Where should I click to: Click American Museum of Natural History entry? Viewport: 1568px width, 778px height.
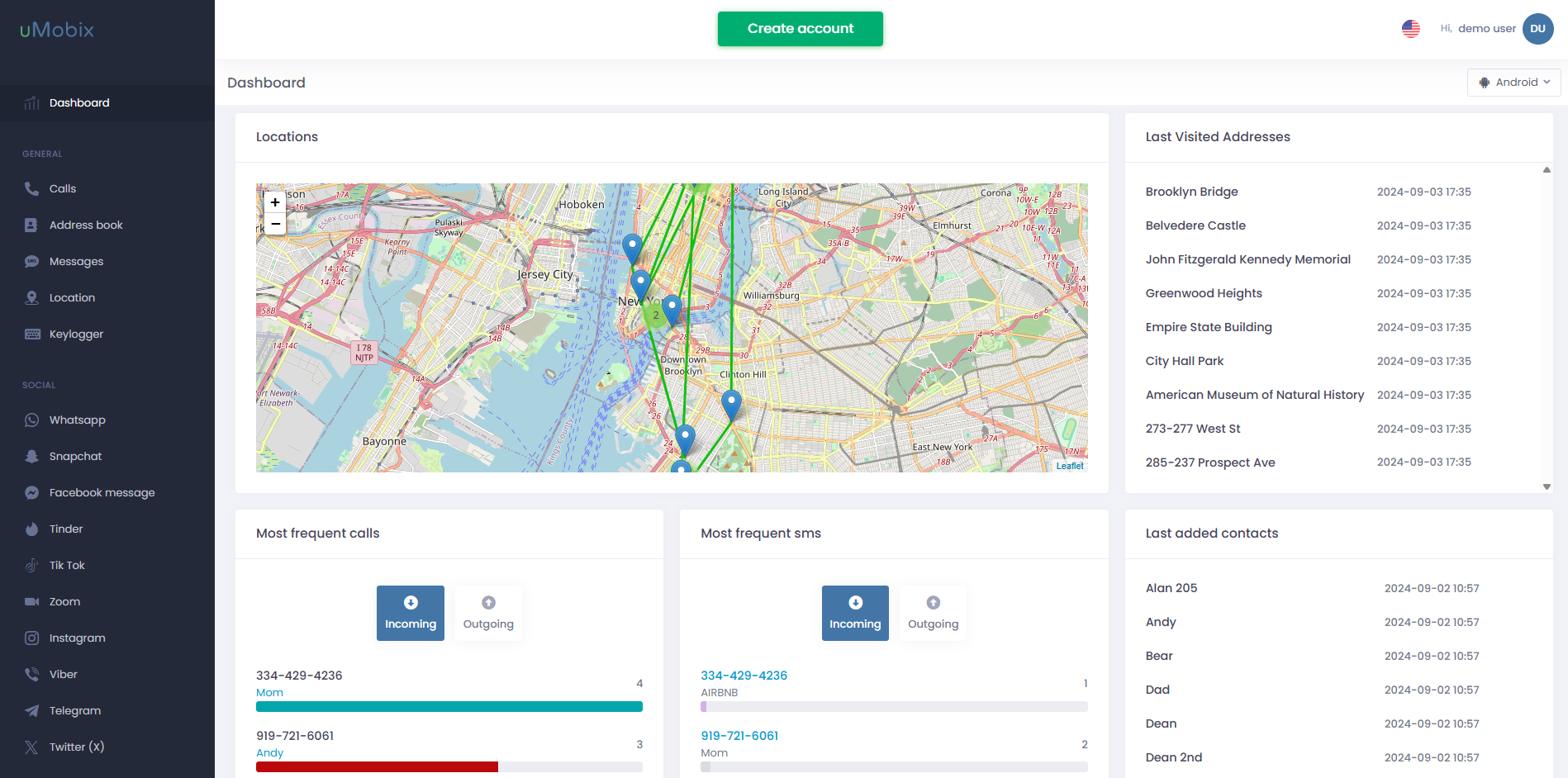click(x=1255, y=395)
